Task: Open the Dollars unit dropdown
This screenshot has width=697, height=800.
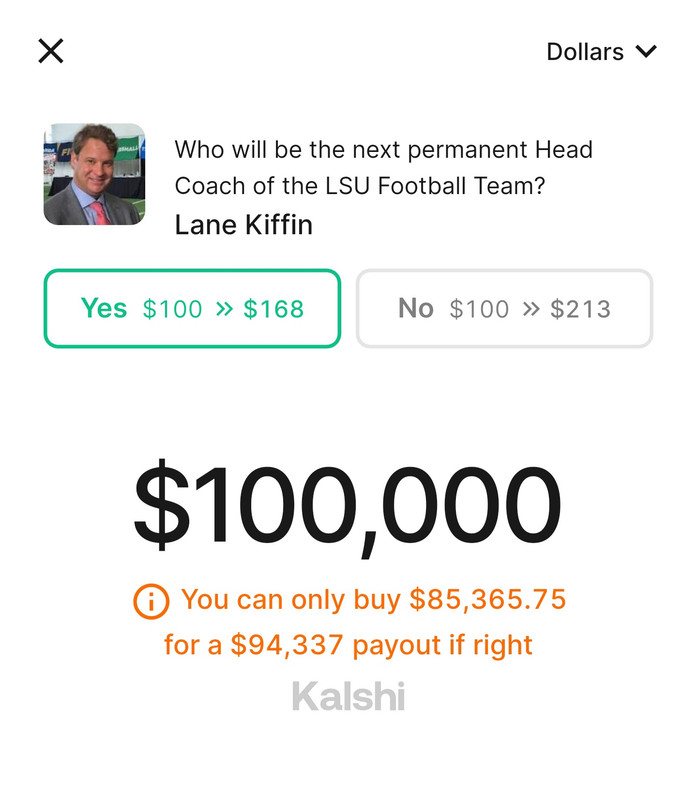Action: click(585, 52)
